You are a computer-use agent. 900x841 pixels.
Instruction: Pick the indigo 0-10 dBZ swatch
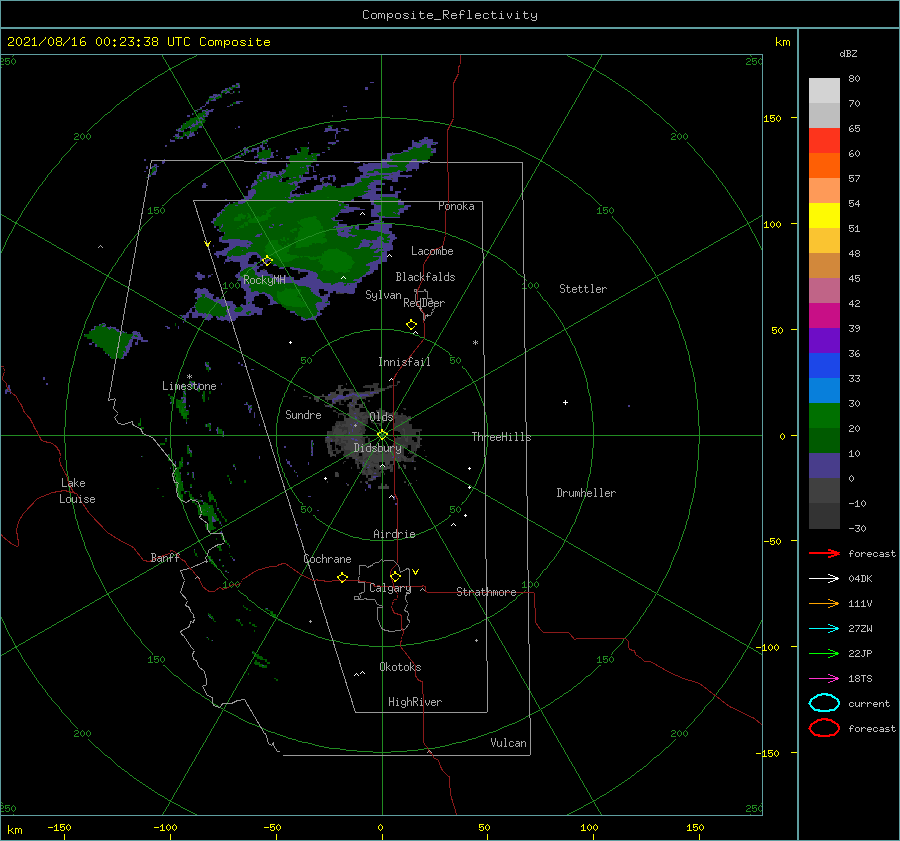tap(824, 466)
